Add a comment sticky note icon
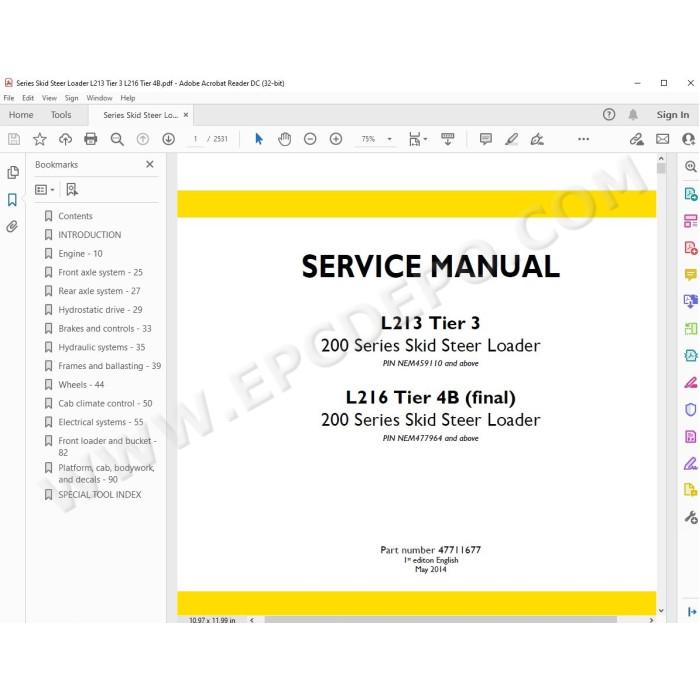700x700 pixels. [486, 139]
